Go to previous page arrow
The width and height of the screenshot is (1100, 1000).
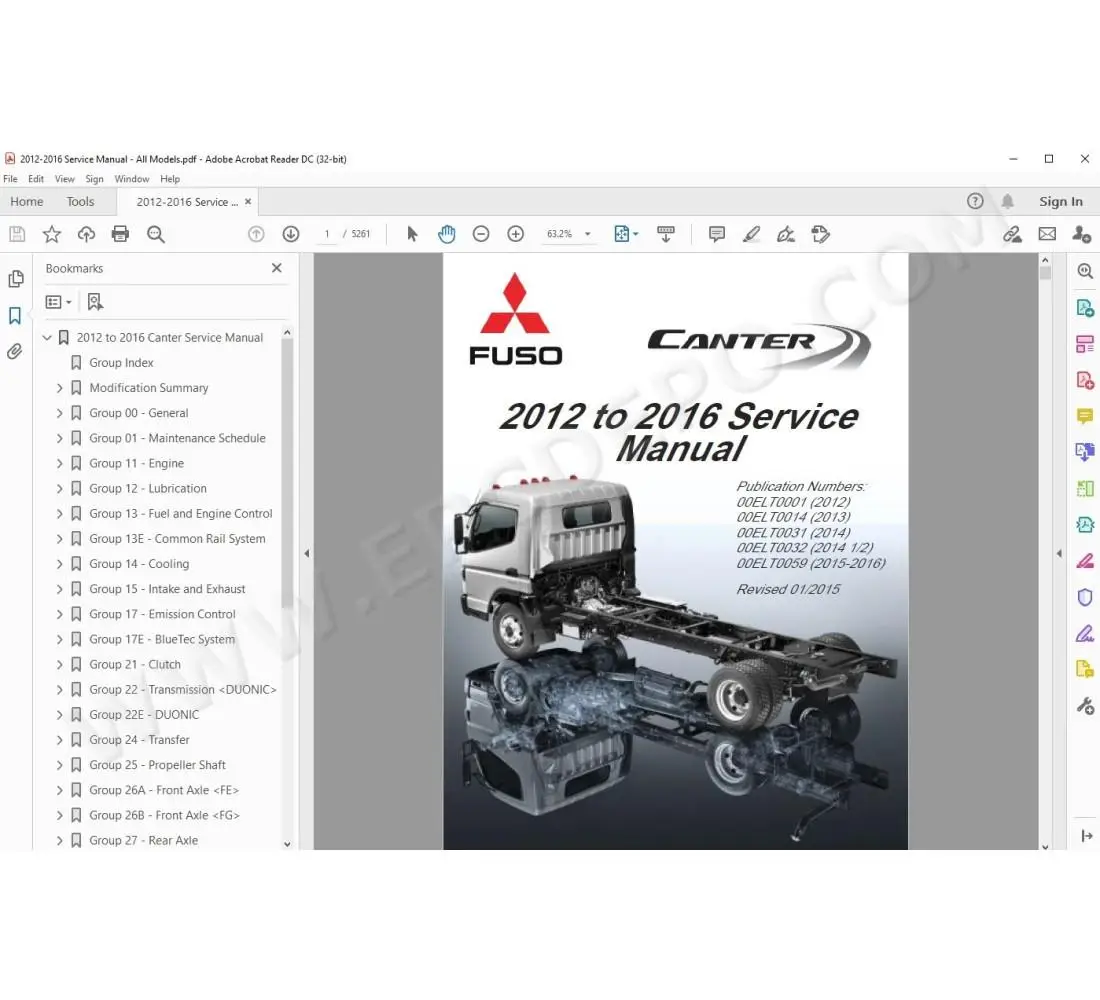[x=256, y=234]
